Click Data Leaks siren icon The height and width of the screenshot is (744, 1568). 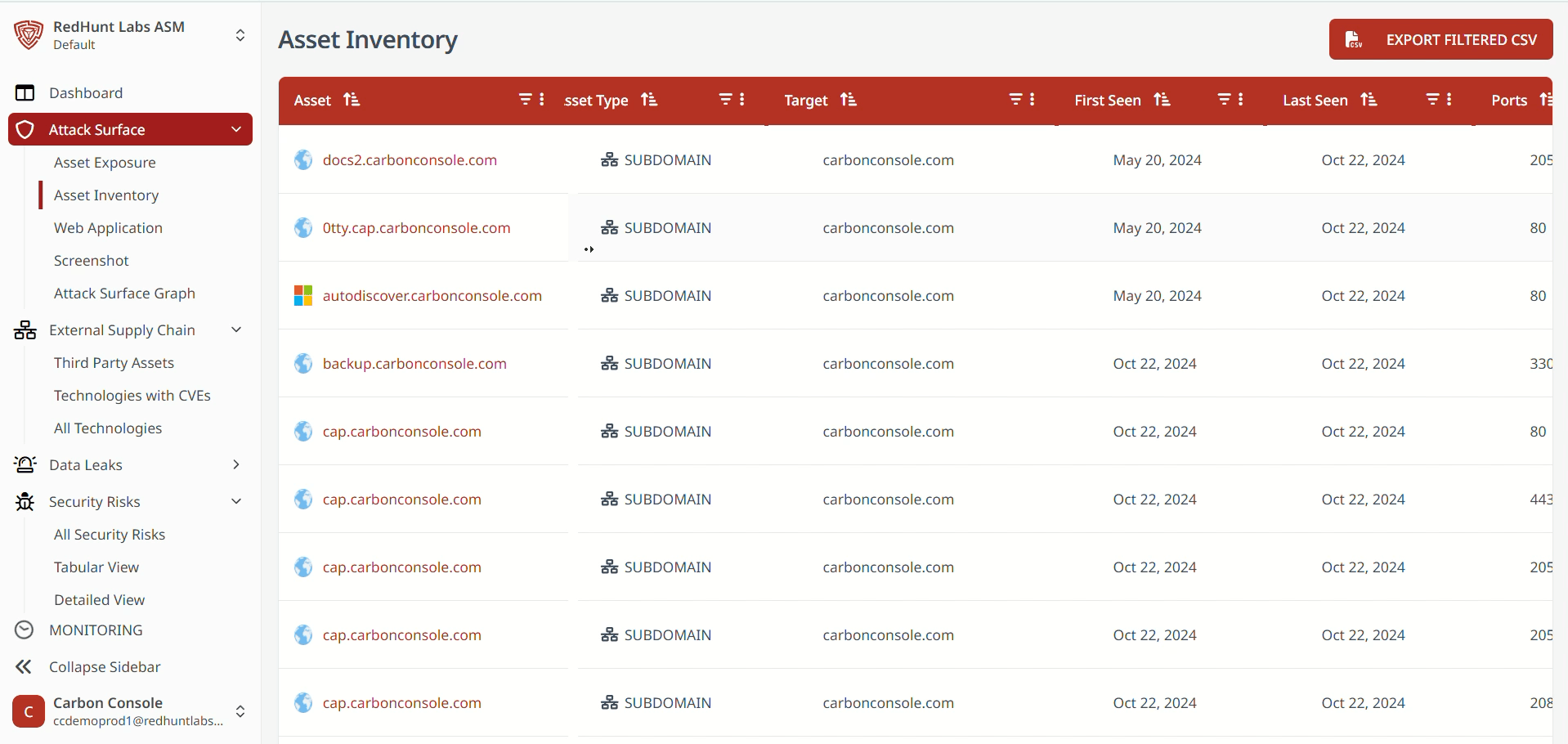(x=25, y=464)
